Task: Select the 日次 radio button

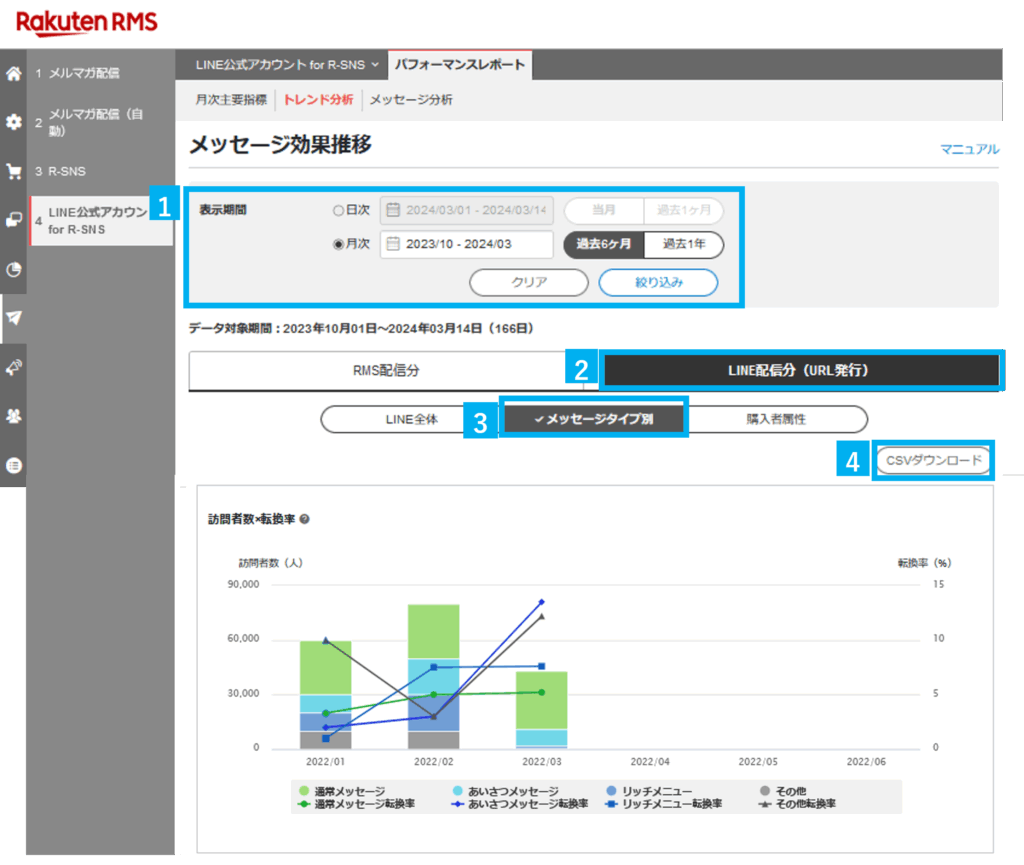Action: tap(338, 211)
